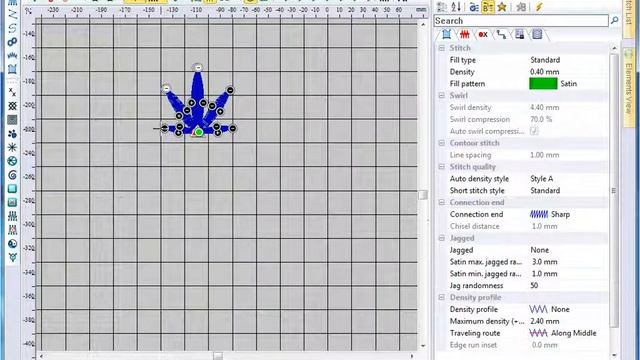
Task: Open the Elements View side tab
Action: coord(629,88)
